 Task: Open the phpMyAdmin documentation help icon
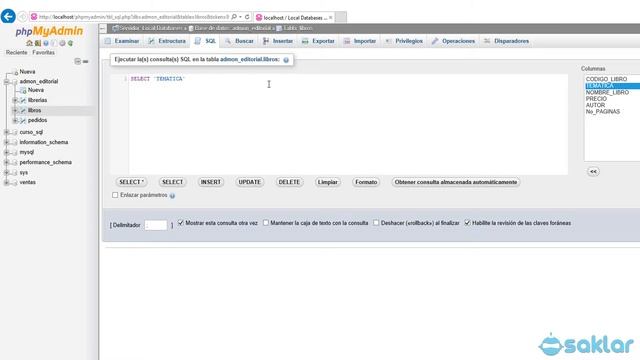coord(46,43)
